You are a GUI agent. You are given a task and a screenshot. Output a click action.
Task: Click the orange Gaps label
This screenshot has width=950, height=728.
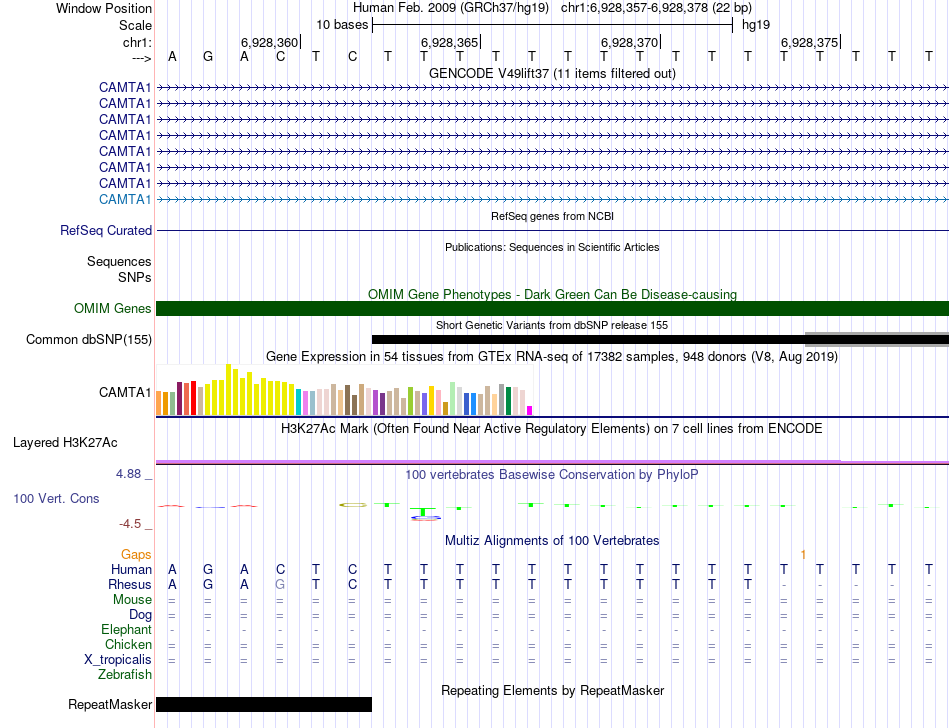136,554
